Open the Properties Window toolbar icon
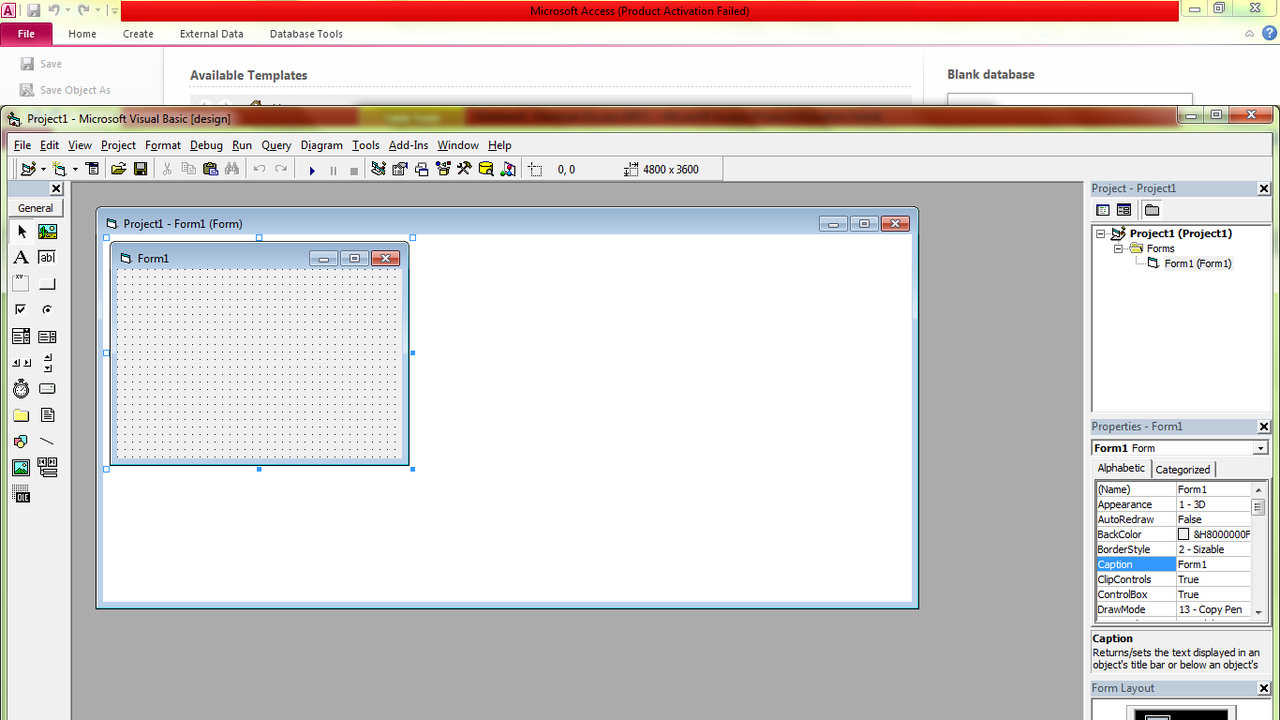The height and width of the screenshot is (720, 1280). coord(400,170)
